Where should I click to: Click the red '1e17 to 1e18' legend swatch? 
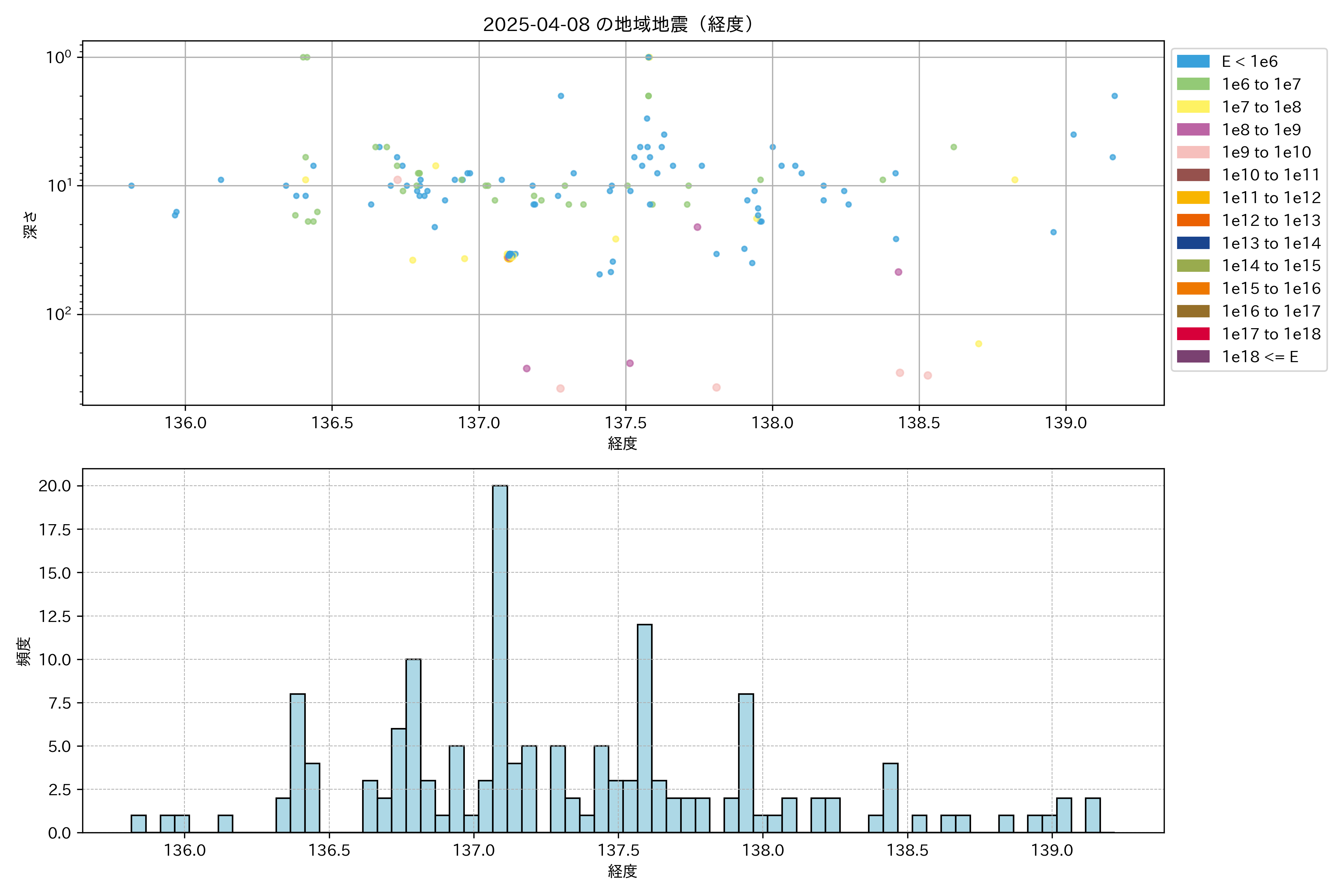point(1193,334)
